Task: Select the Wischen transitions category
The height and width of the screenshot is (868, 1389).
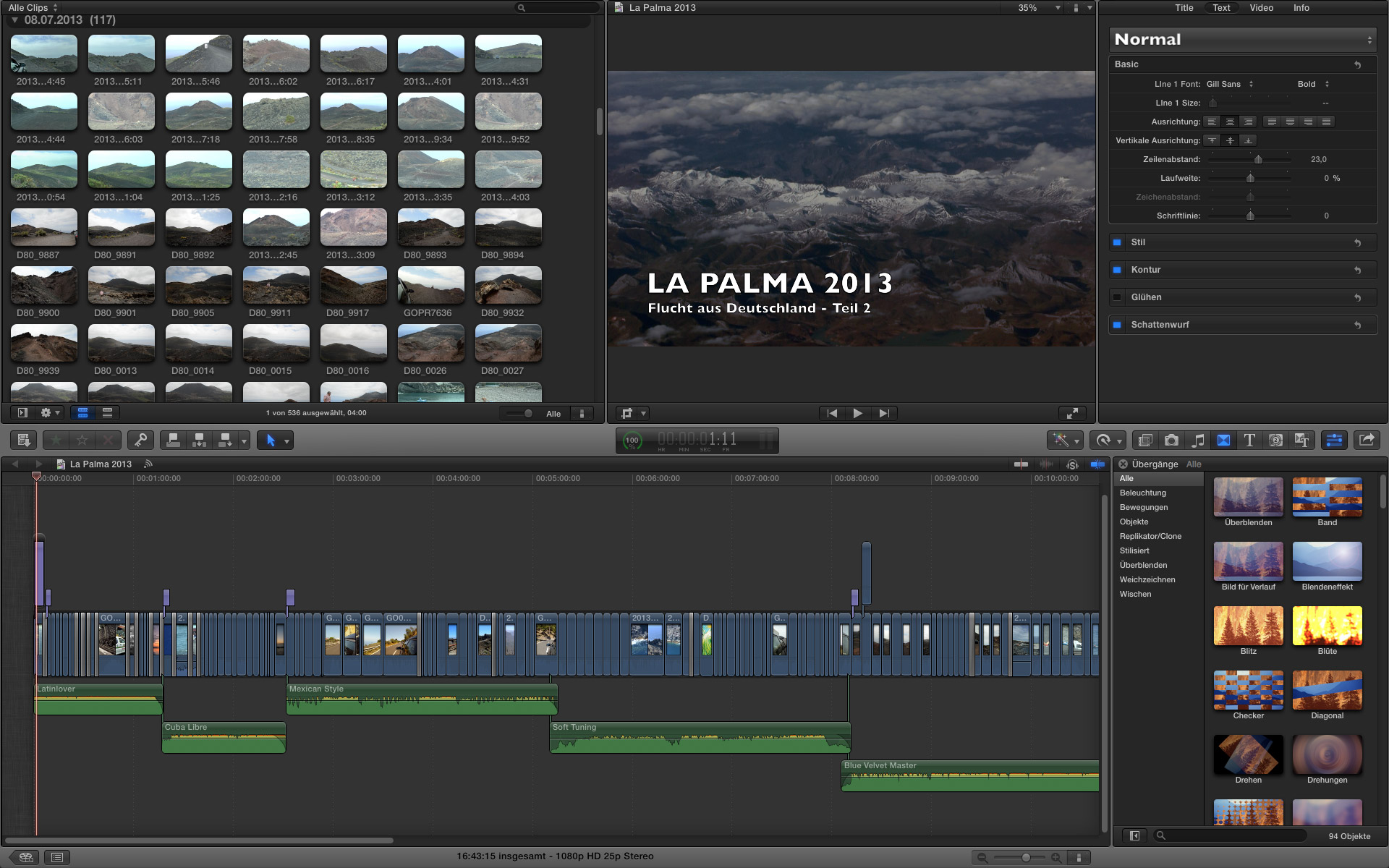Action: click(1135, 594)
